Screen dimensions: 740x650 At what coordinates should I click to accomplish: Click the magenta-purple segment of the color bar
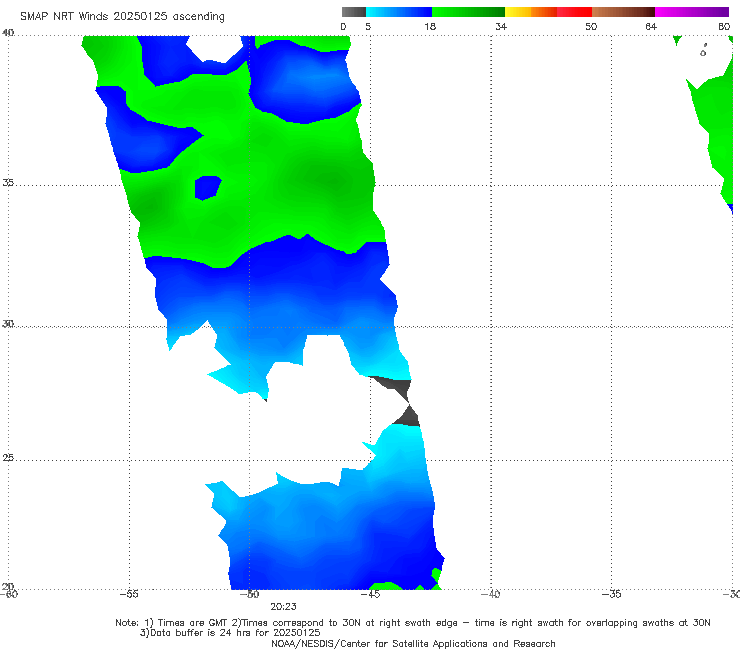pos(692,12)
